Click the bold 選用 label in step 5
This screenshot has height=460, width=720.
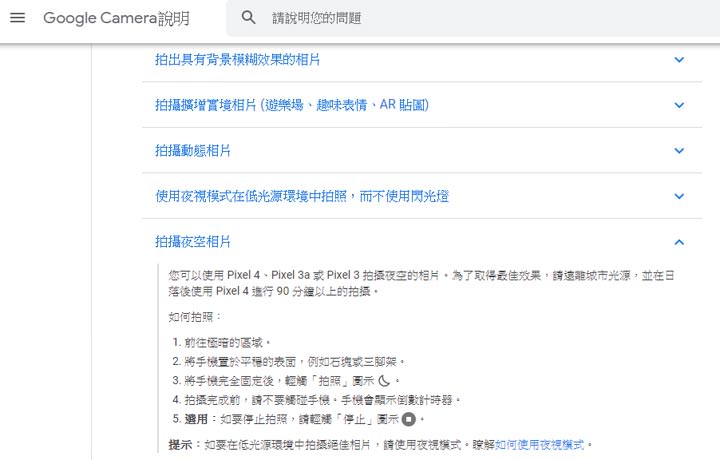(x=196, y=419)
